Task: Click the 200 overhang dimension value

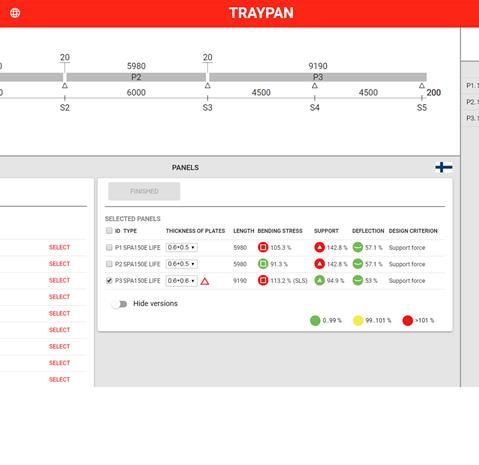Action: (x=434, y=93)
